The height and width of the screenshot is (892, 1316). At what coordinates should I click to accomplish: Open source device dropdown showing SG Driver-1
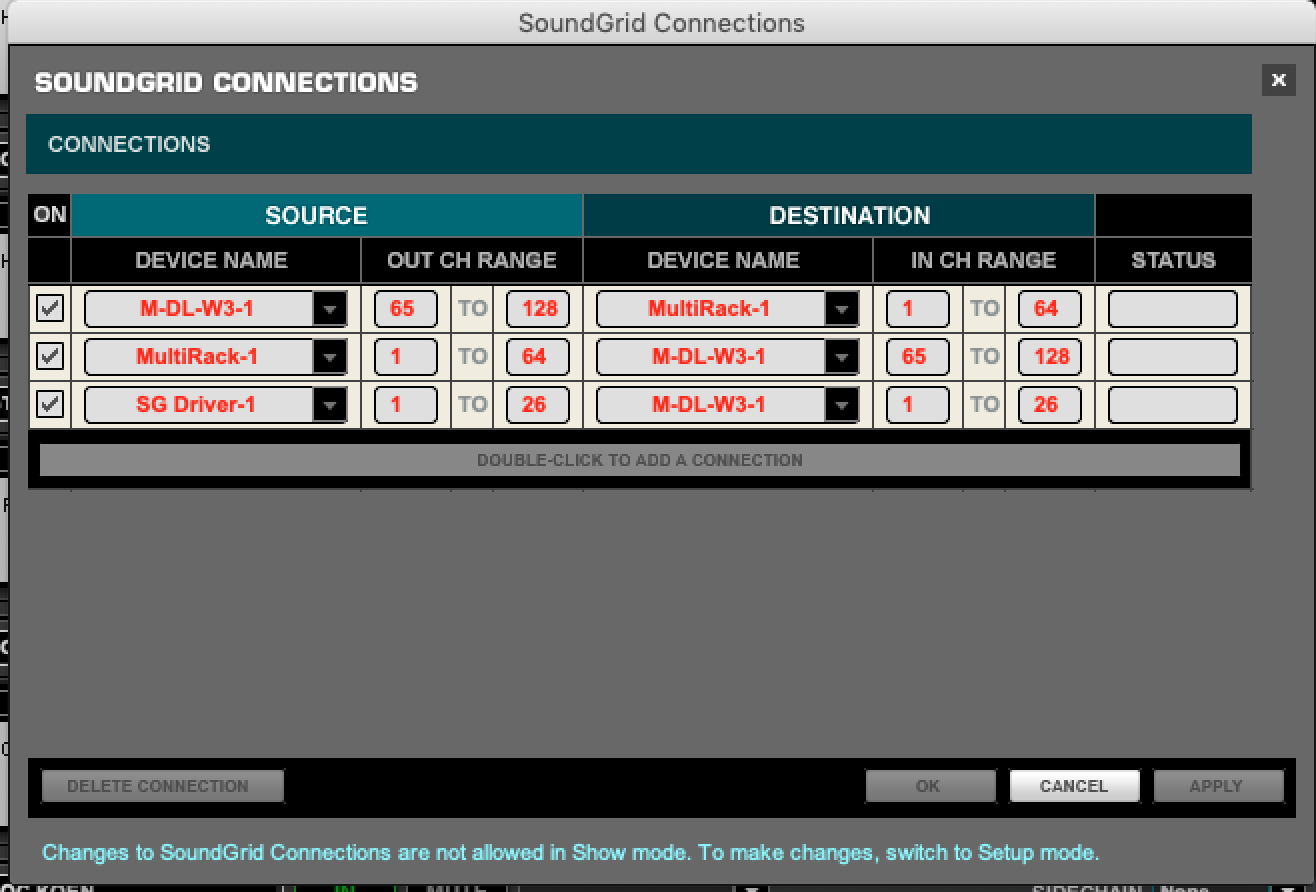tap(216, 405)
